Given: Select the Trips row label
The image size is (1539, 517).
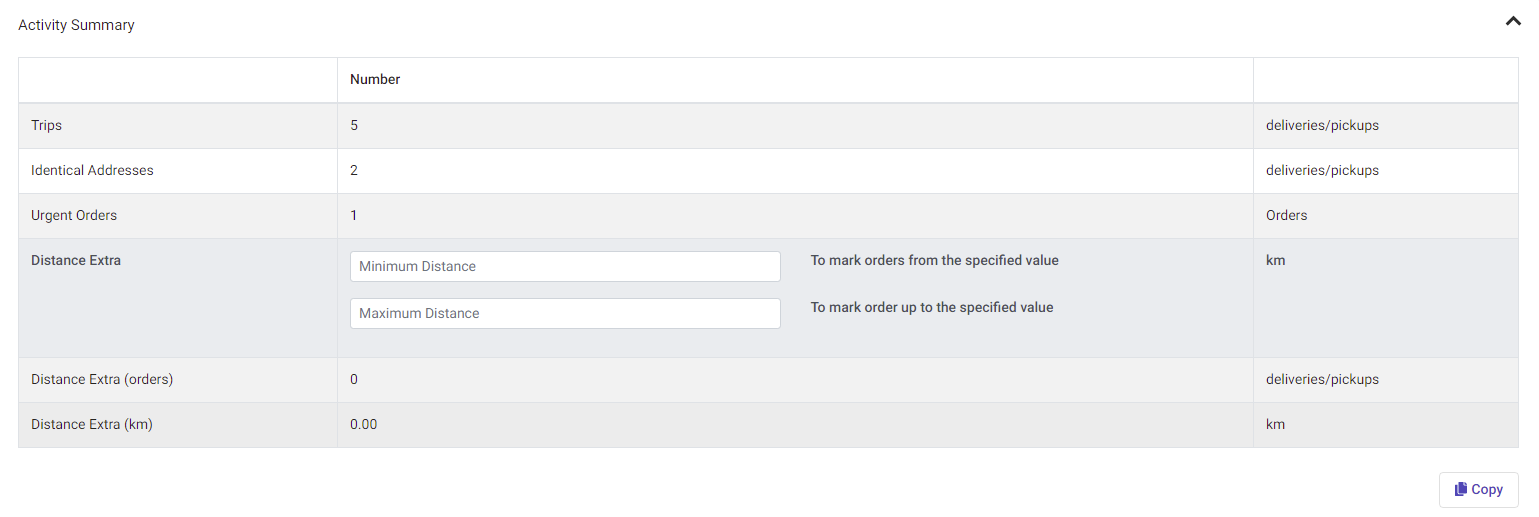Looking at the screenshot, I should point(46,126).
